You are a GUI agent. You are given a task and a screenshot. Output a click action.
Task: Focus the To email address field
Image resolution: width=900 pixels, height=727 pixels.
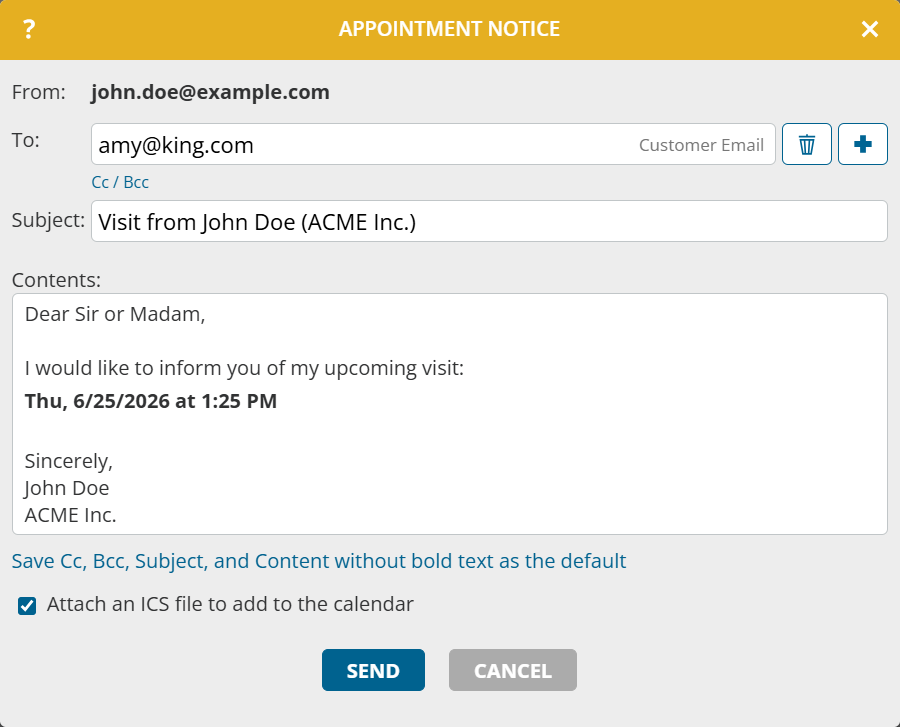point(433,144)
